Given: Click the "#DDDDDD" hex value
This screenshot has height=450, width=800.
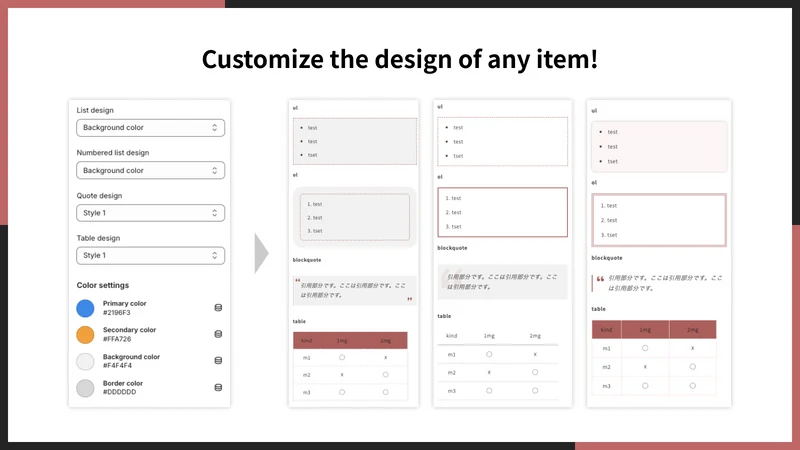Looking at the screenshot, I should (x=119, y=392).
